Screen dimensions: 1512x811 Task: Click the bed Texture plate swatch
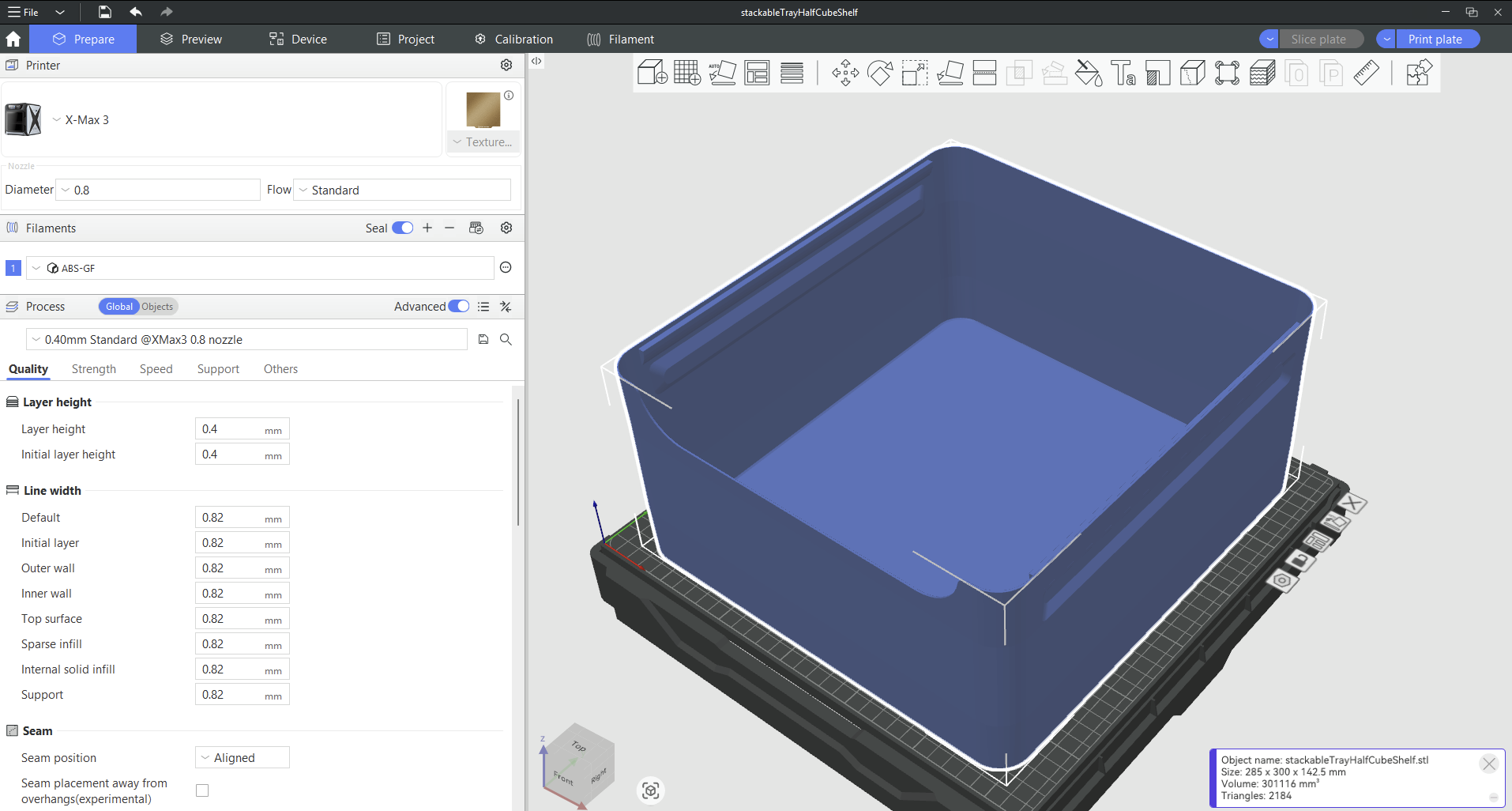pos(483,110)
